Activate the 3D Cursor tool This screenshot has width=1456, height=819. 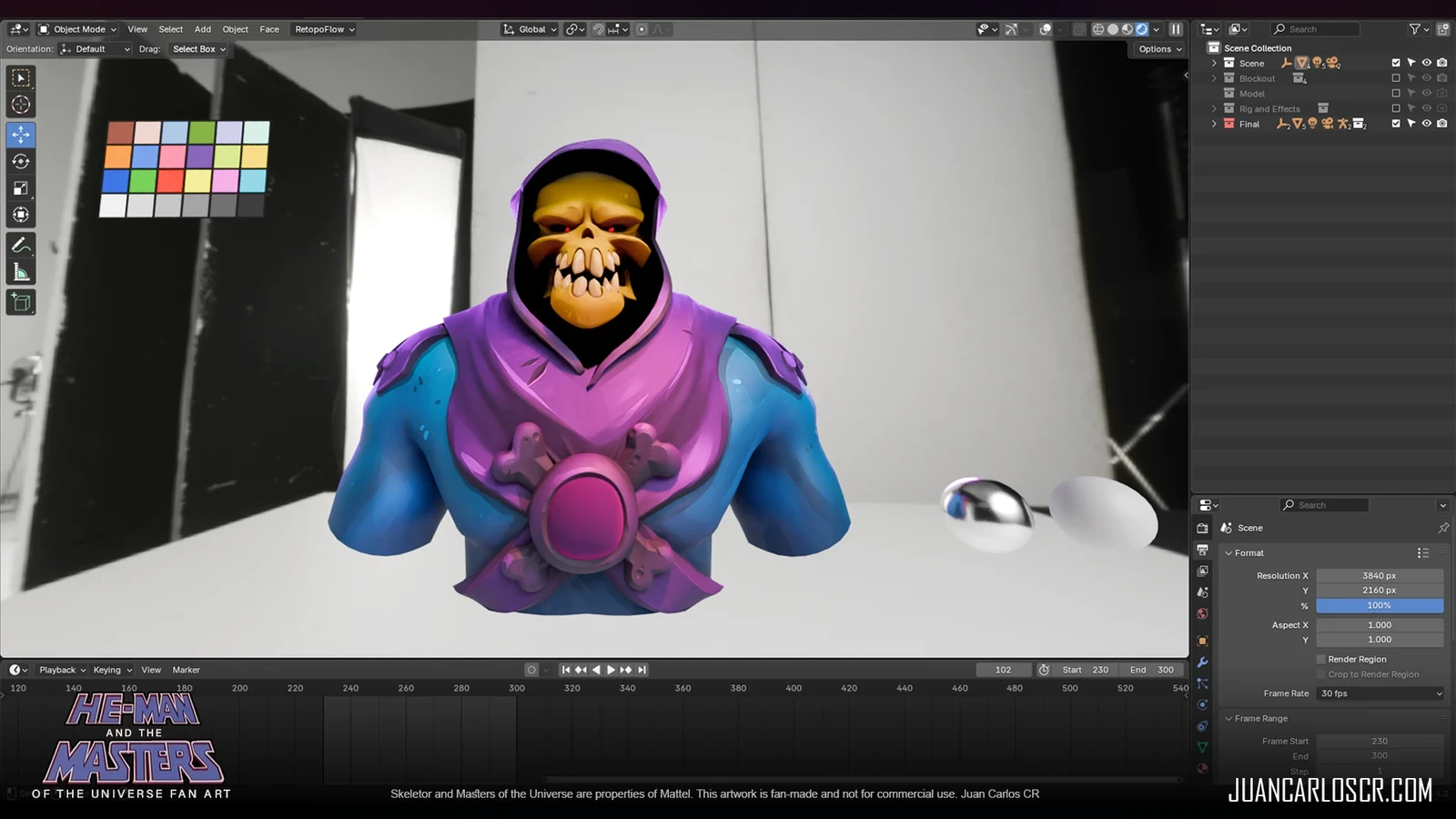pyautogui.click(x=21, y=105)
